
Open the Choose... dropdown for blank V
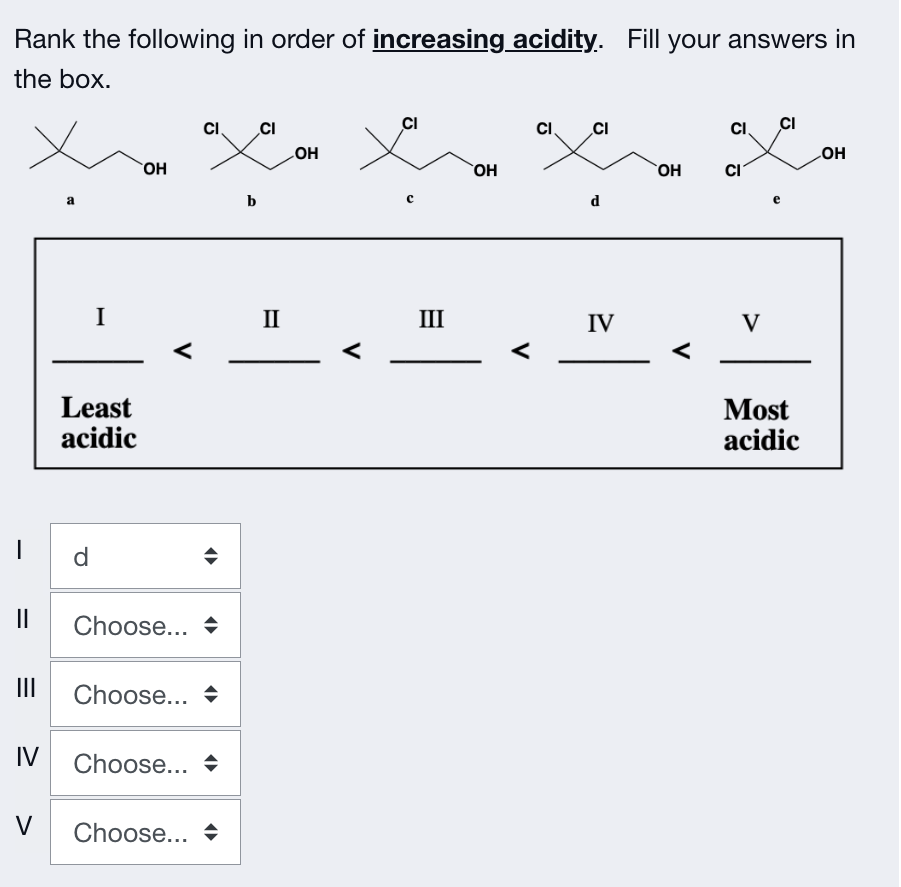pos(144,832)
